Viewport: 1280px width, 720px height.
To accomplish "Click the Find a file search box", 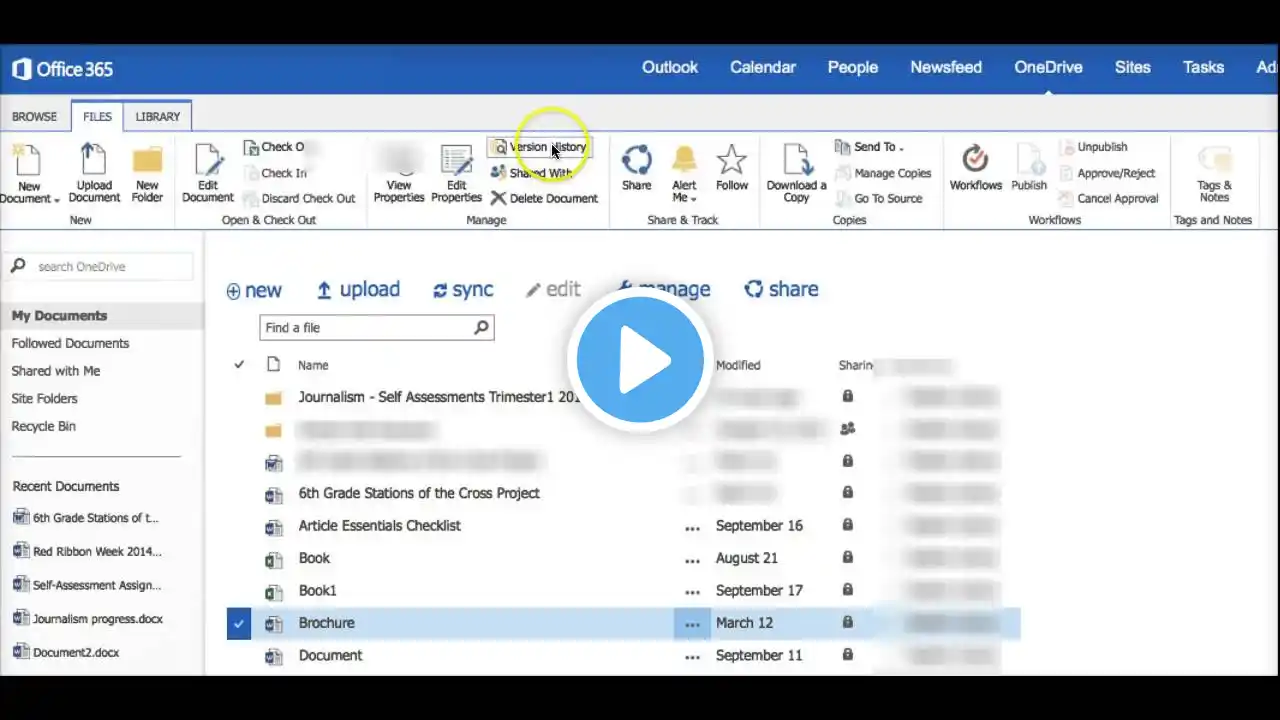I will coord(366,328).
